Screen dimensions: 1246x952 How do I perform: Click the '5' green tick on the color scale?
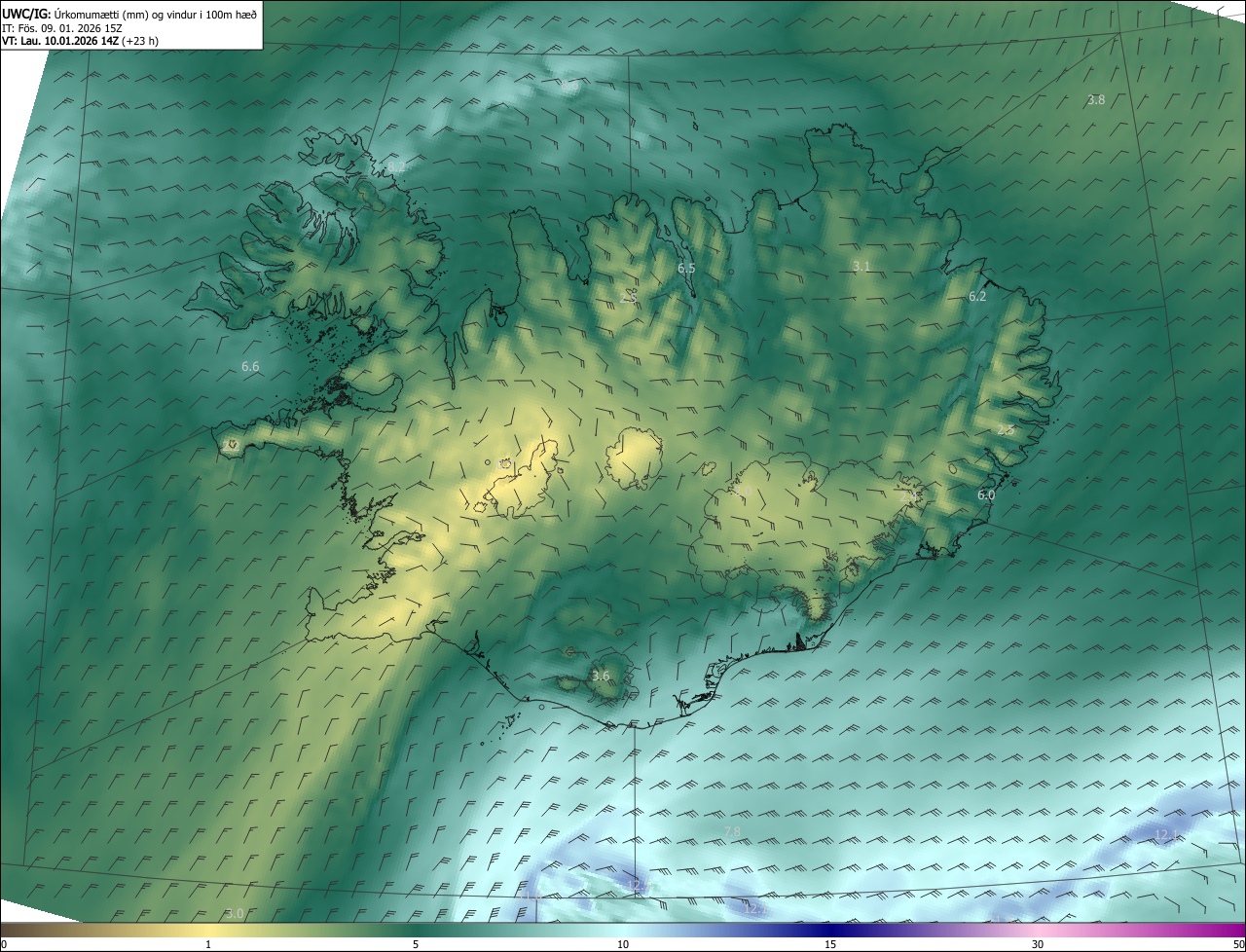coord(416,945)
